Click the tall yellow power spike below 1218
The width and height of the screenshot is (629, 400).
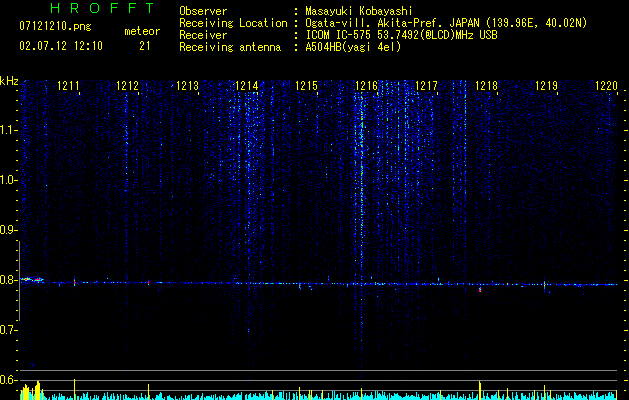(x=480, y=390)
